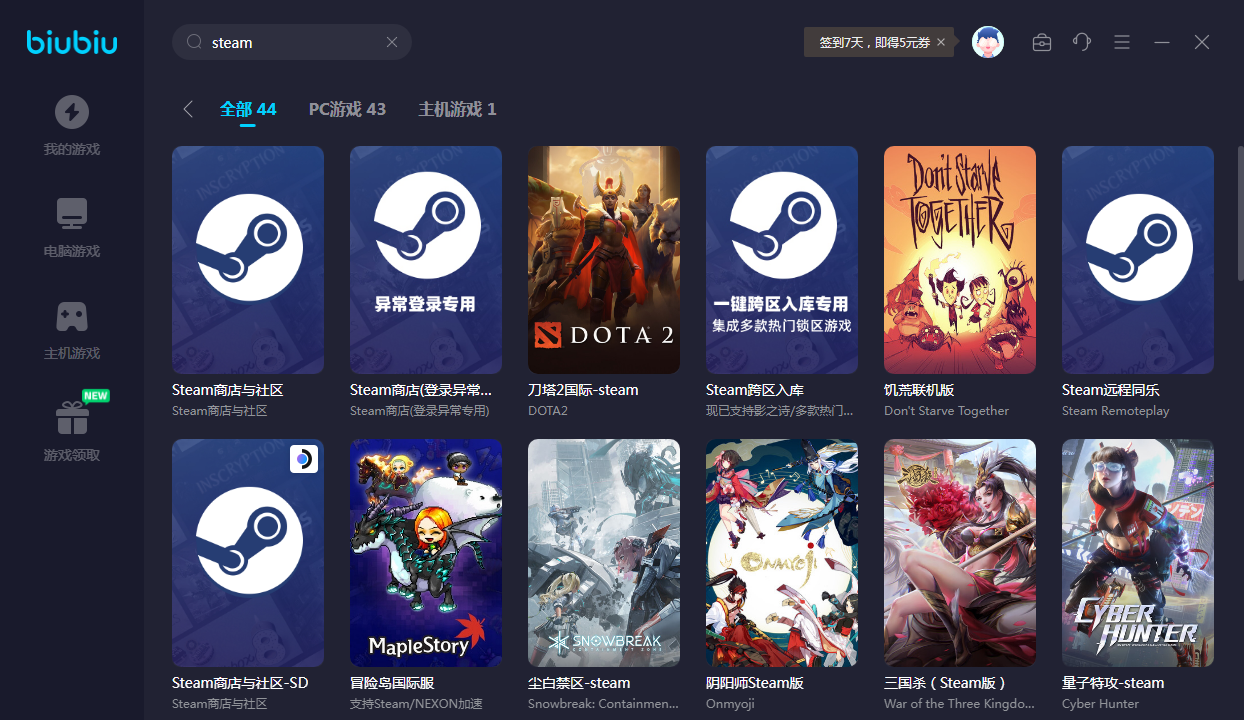Open the Cyber Hunter cover
This screenshot has width=1244, height=720.
pyautogui.click(x=1138, y=553)
